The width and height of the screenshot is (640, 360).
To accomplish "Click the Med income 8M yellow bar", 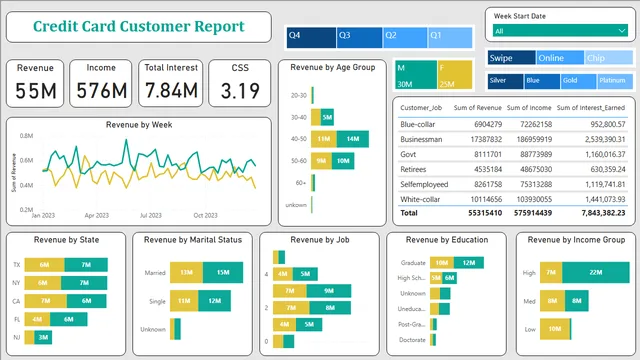I will 553,301.
